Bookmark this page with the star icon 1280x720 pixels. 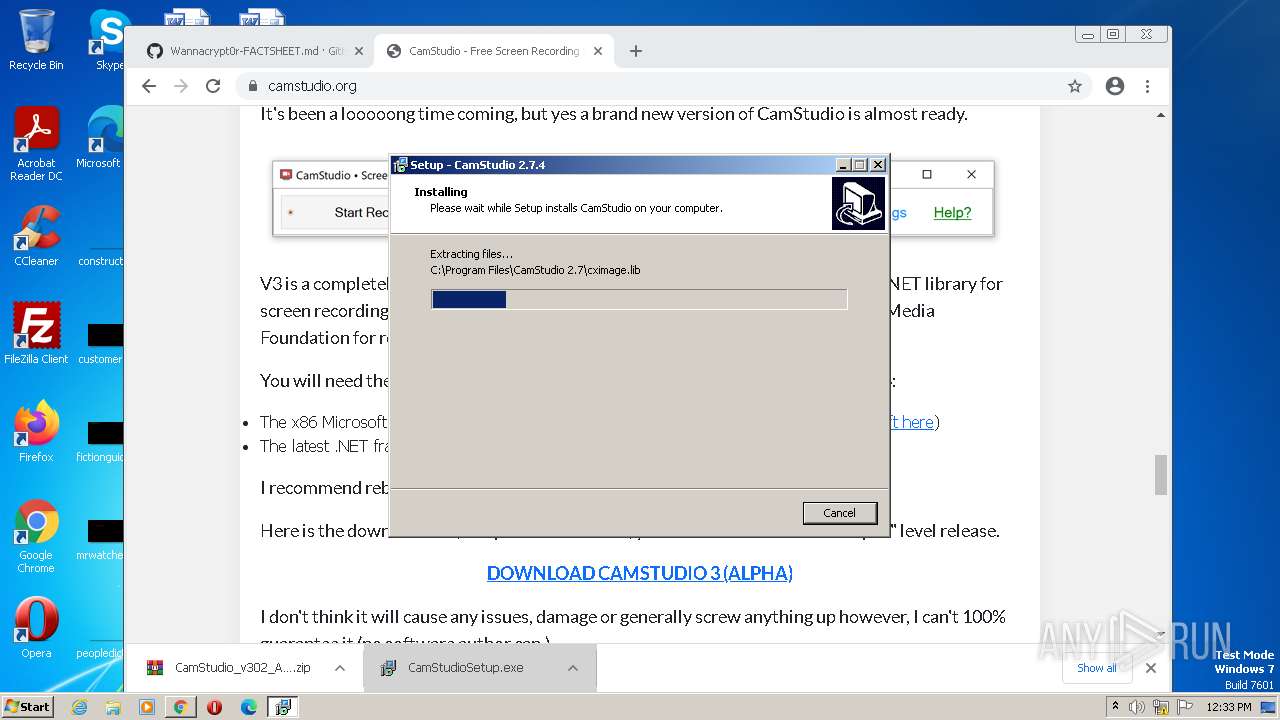click(1075, 86)
